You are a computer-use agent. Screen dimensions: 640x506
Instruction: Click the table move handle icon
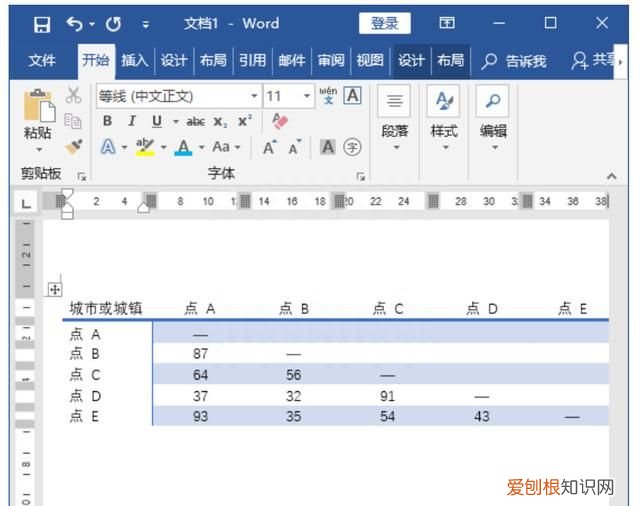(x=55, y=289)
